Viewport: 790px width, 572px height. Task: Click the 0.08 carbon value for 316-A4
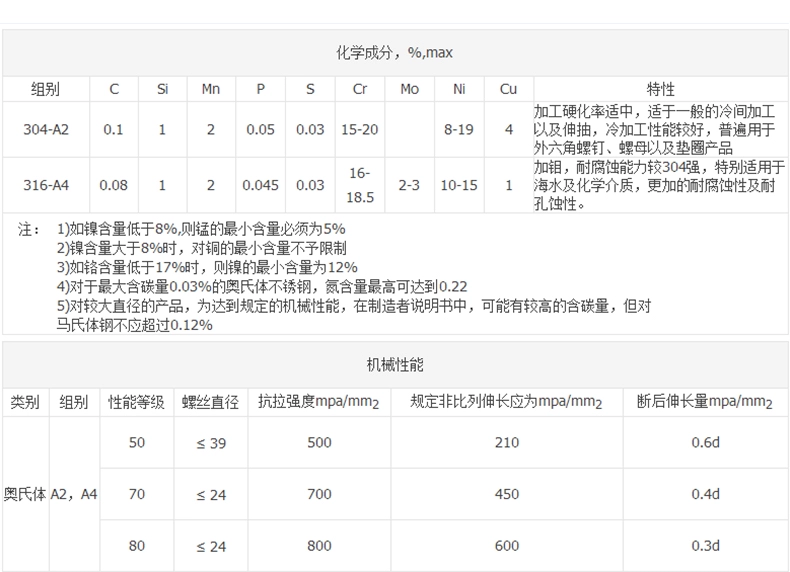tap(113, 185)
